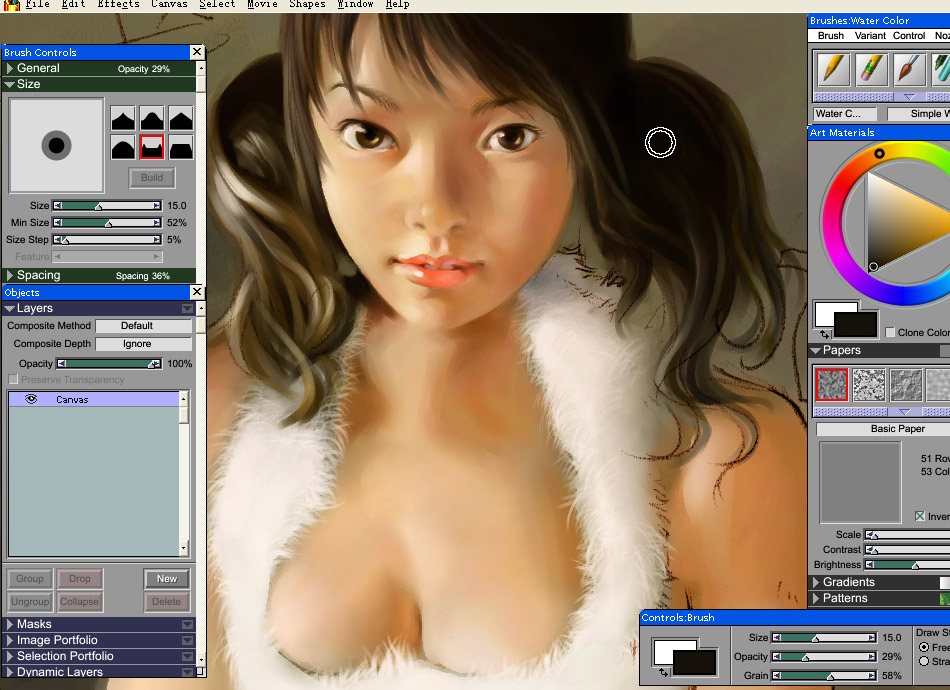Choose the sixth brush tip profile
The height and width of the screenshot is (690, 950).
click(181, 147)
